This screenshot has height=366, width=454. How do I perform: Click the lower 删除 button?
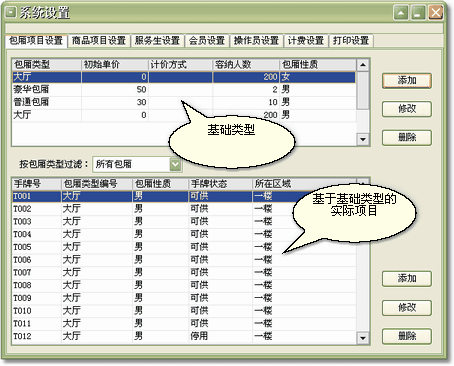click(x=407, y=336)
